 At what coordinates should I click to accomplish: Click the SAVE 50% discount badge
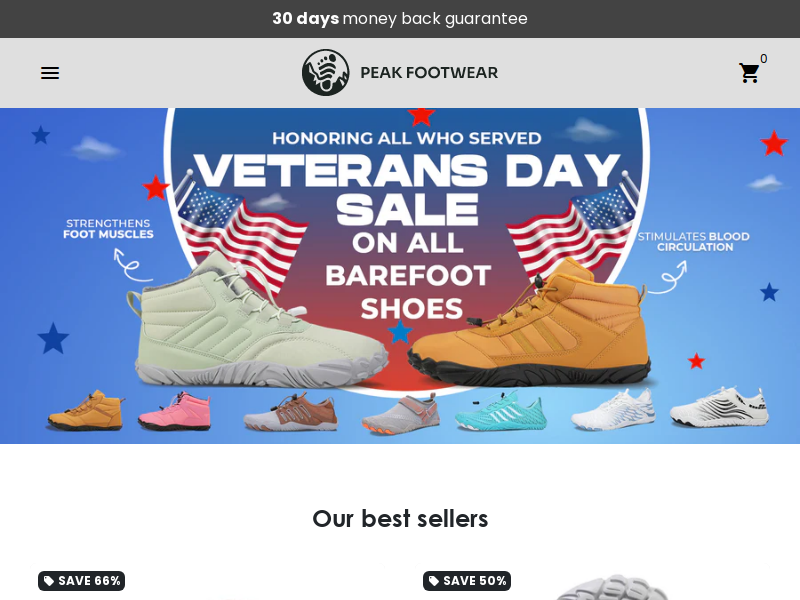click(x=467, y=581)
